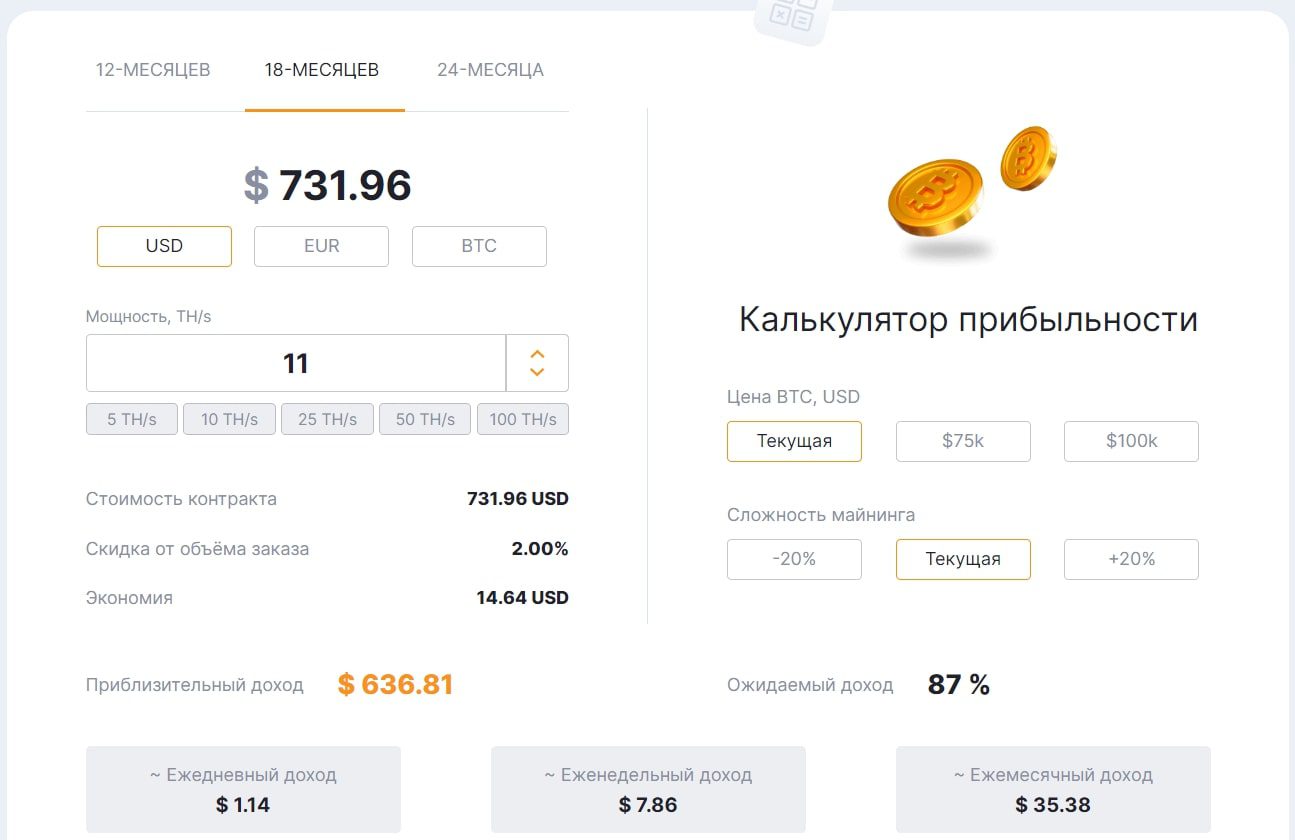Switch currency to EUR
This screenshot has height=840, width=1295.
(x=321, y=246)
